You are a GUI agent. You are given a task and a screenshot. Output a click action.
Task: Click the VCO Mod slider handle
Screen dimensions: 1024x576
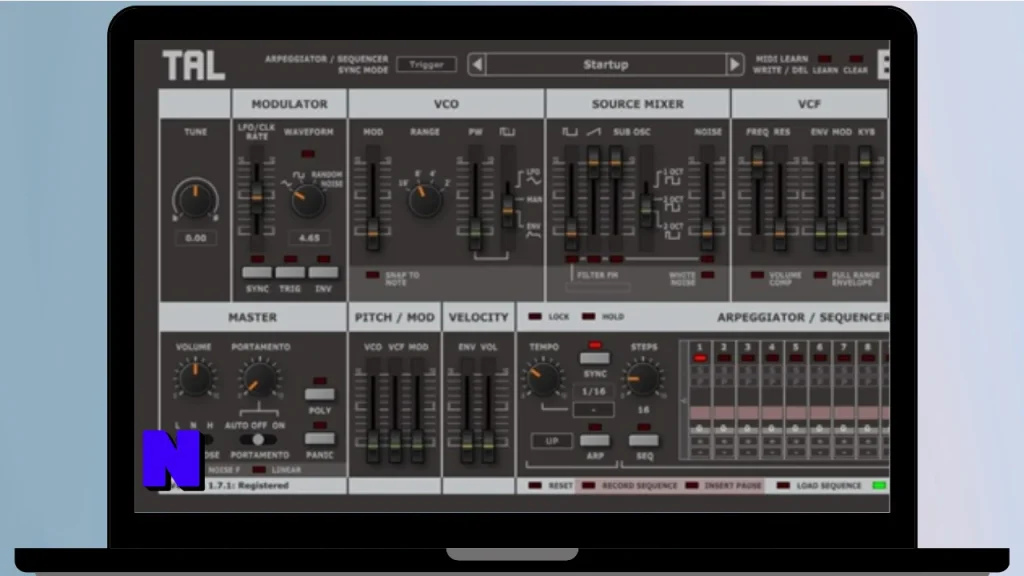(372, 232)
